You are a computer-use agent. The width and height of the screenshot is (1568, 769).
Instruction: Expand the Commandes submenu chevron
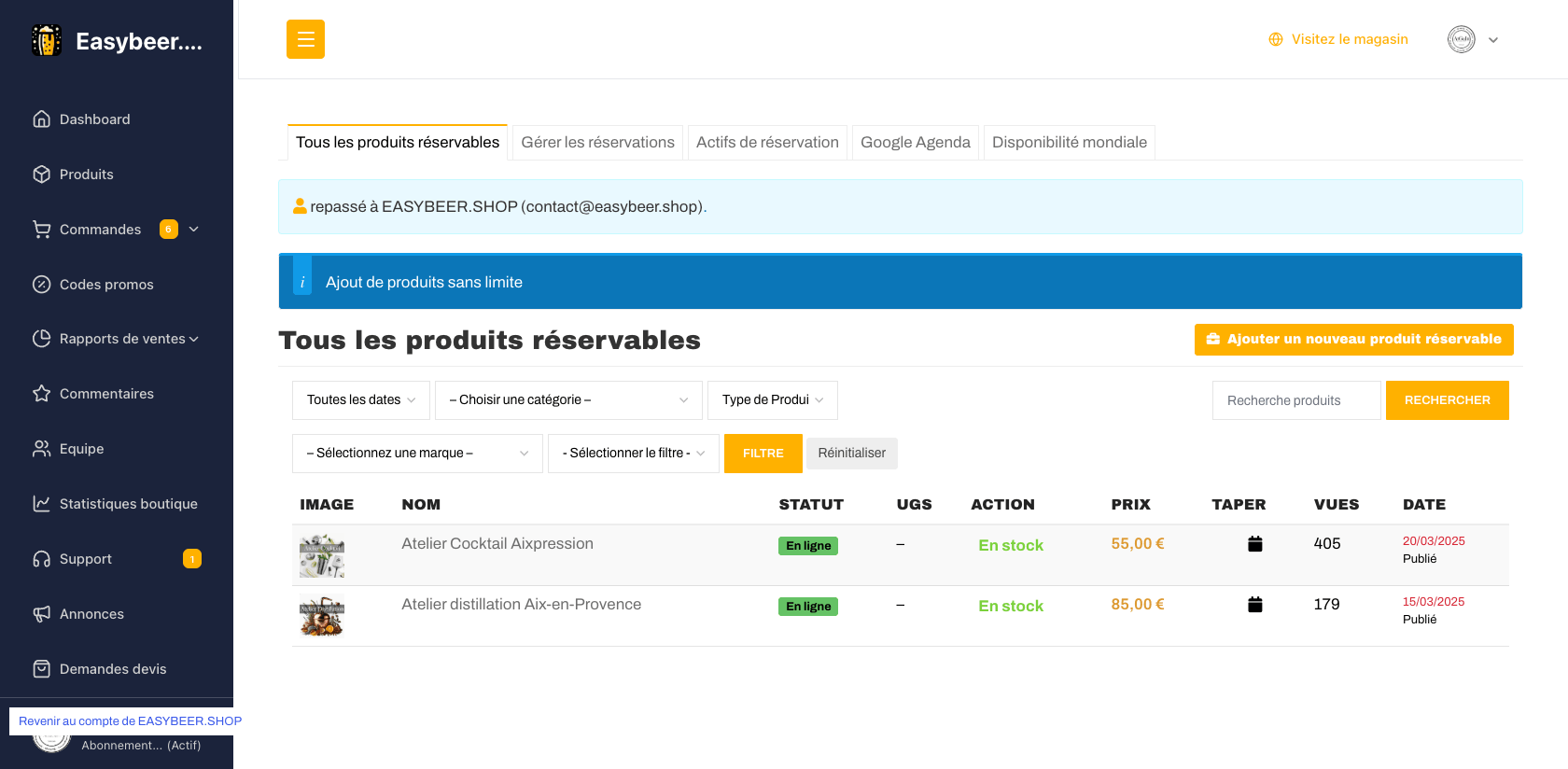[194, 230]
